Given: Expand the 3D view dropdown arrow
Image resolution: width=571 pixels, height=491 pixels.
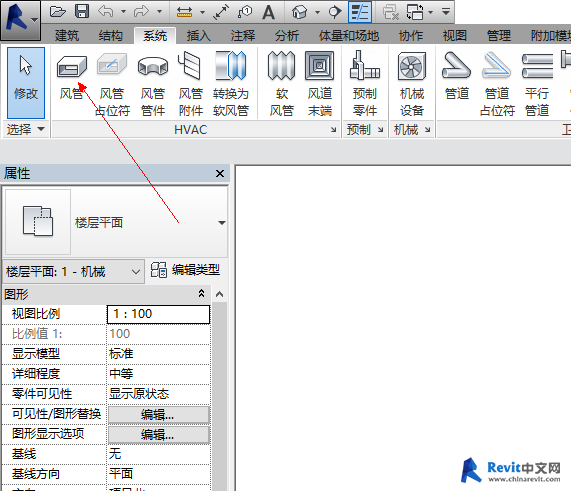Looking at the screenshot, I should pos(317,12).
